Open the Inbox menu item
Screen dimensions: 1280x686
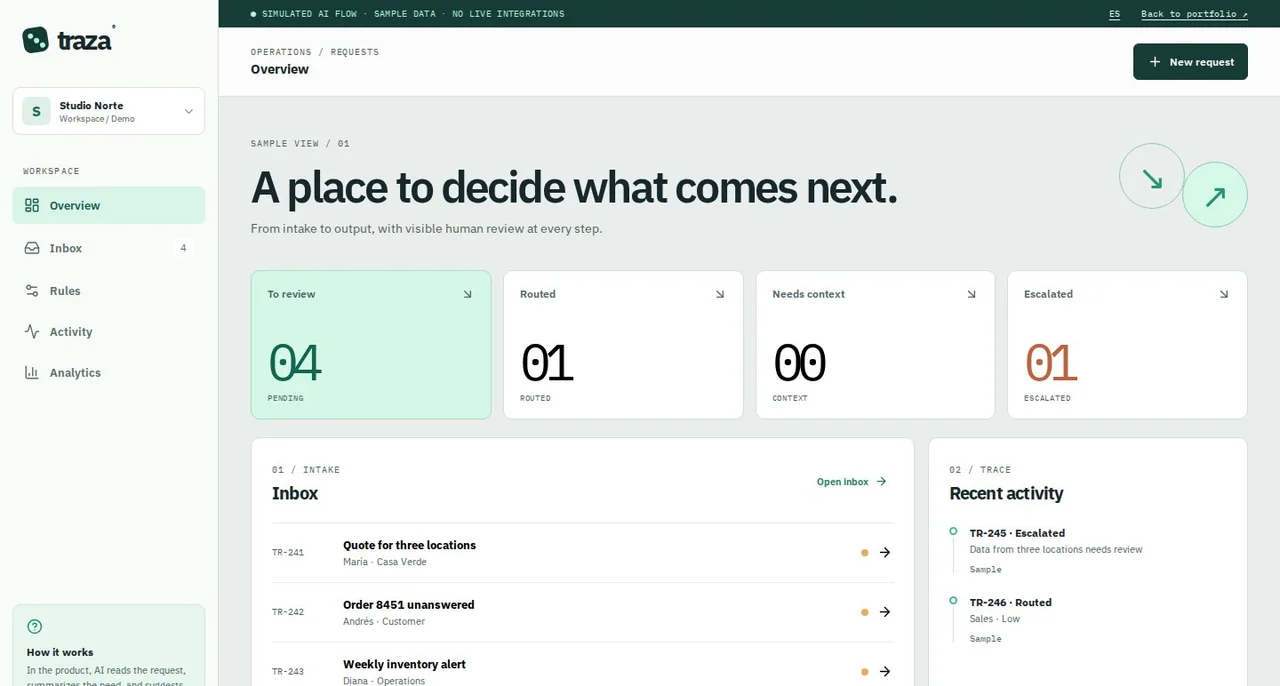coord(109,248)
